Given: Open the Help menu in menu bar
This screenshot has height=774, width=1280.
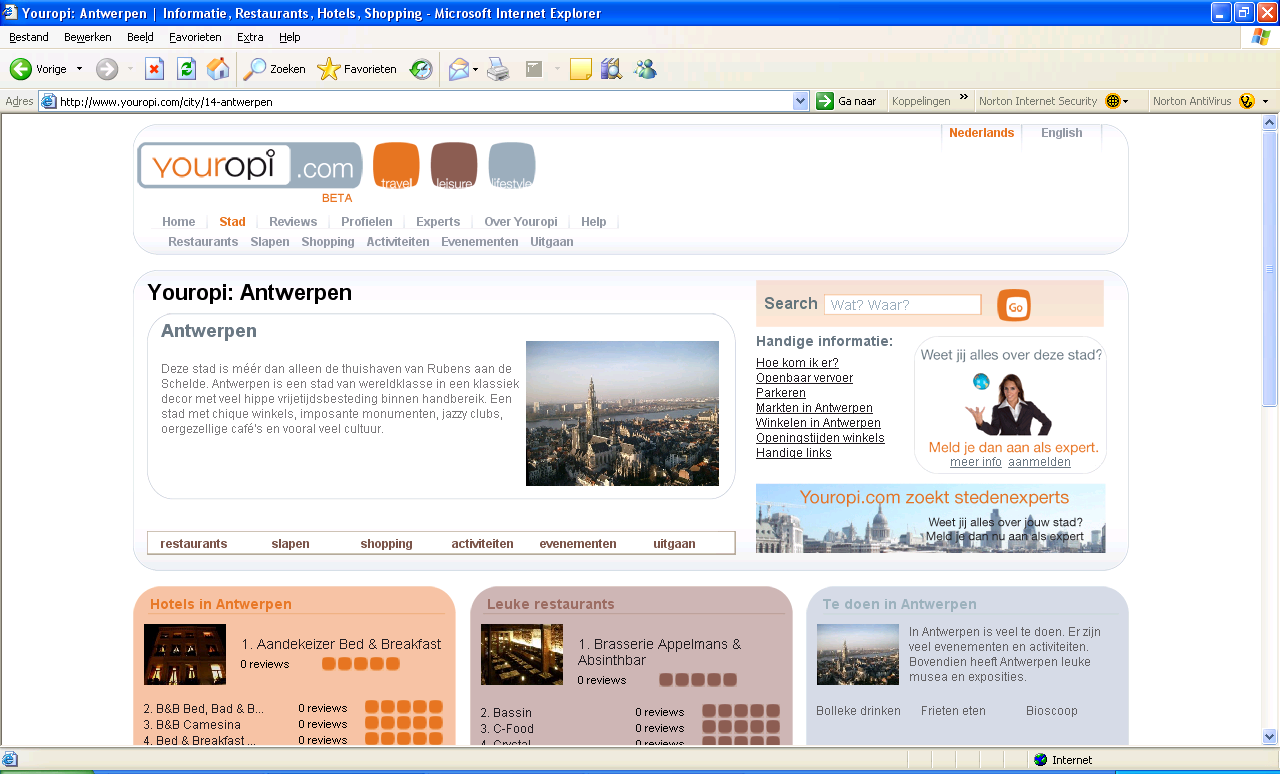Looking at the screenshot, I should tap(290, 37).
